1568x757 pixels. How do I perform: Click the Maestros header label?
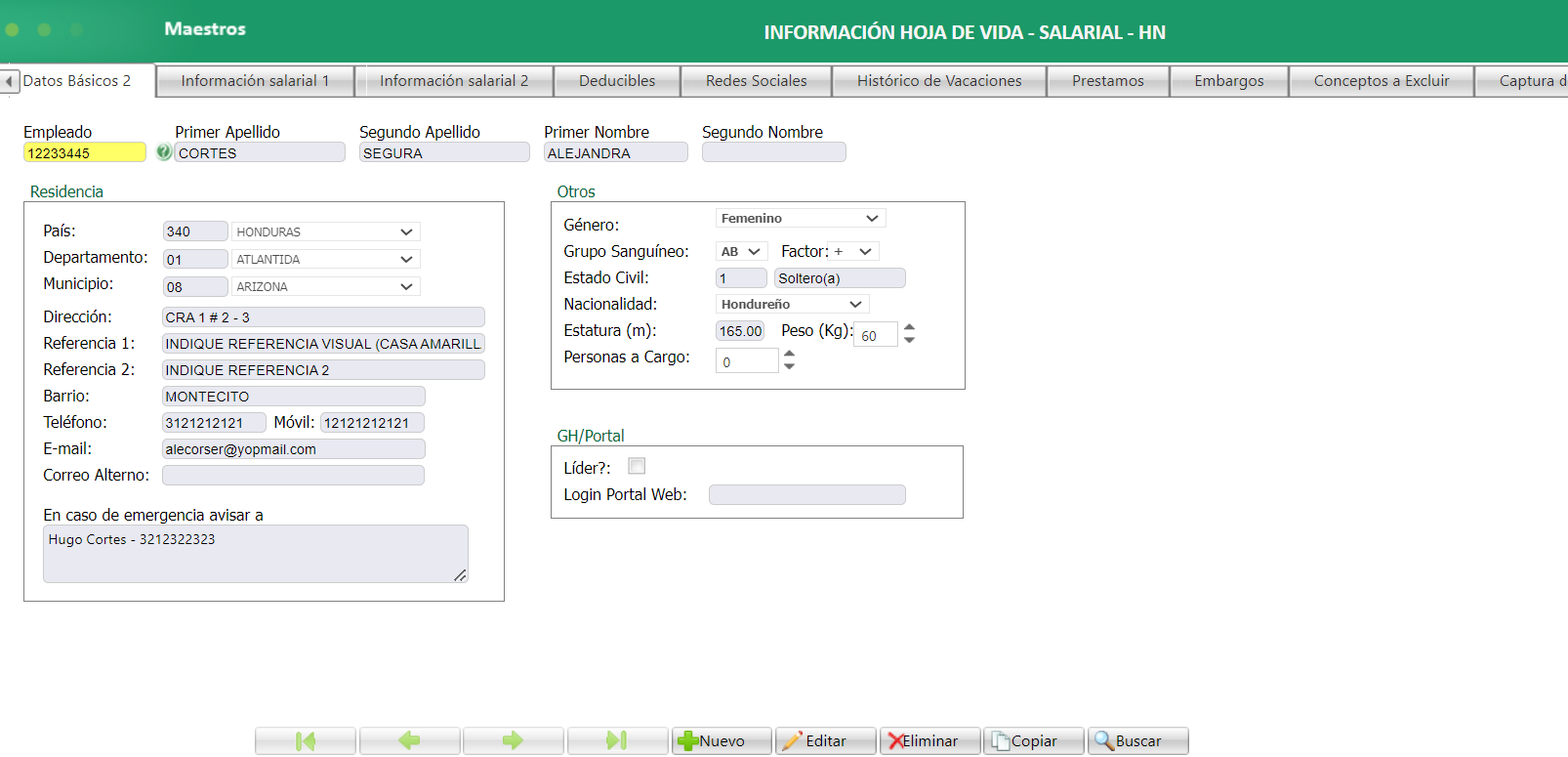205,29
